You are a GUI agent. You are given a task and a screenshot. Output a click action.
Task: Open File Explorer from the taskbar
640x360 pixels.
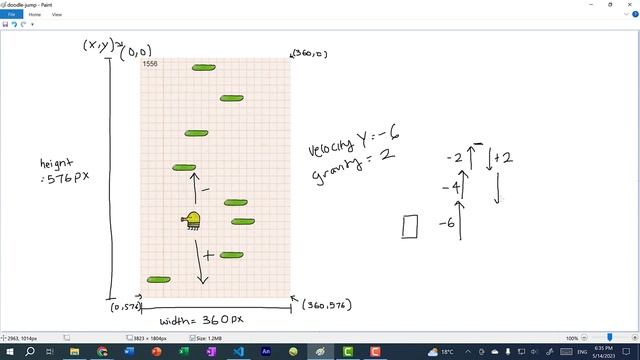pyautogui.click(x=74, y=351)
